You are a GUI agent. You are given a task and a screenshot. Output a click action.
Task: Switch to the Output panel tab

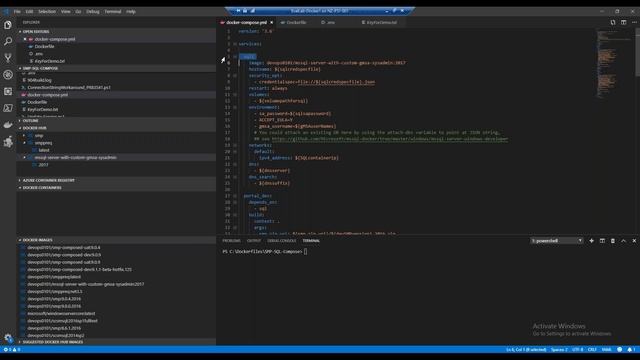(253, 241)
